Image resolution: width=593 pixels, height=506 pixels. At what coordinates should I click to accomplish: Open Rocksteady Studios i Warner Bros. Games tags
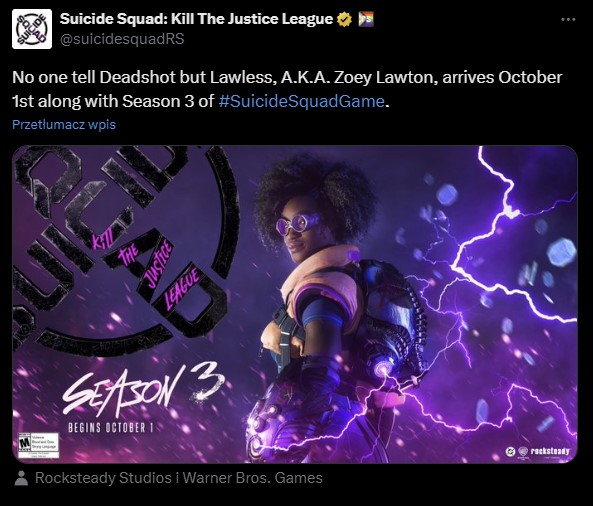(179, 478)
